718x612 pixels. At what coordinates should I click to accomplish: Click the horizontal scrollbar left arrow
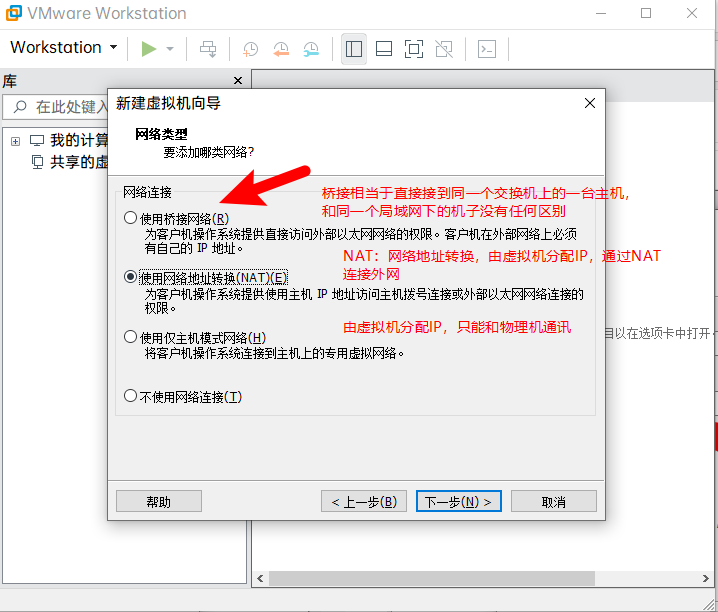coord(260,578)
